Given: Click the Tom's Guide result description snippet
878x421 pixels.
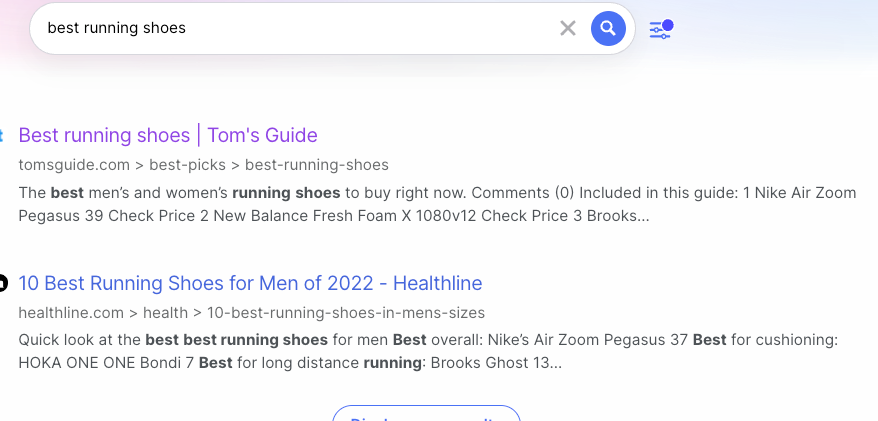Looking at the screenshot, I should [x=437, y=204].
